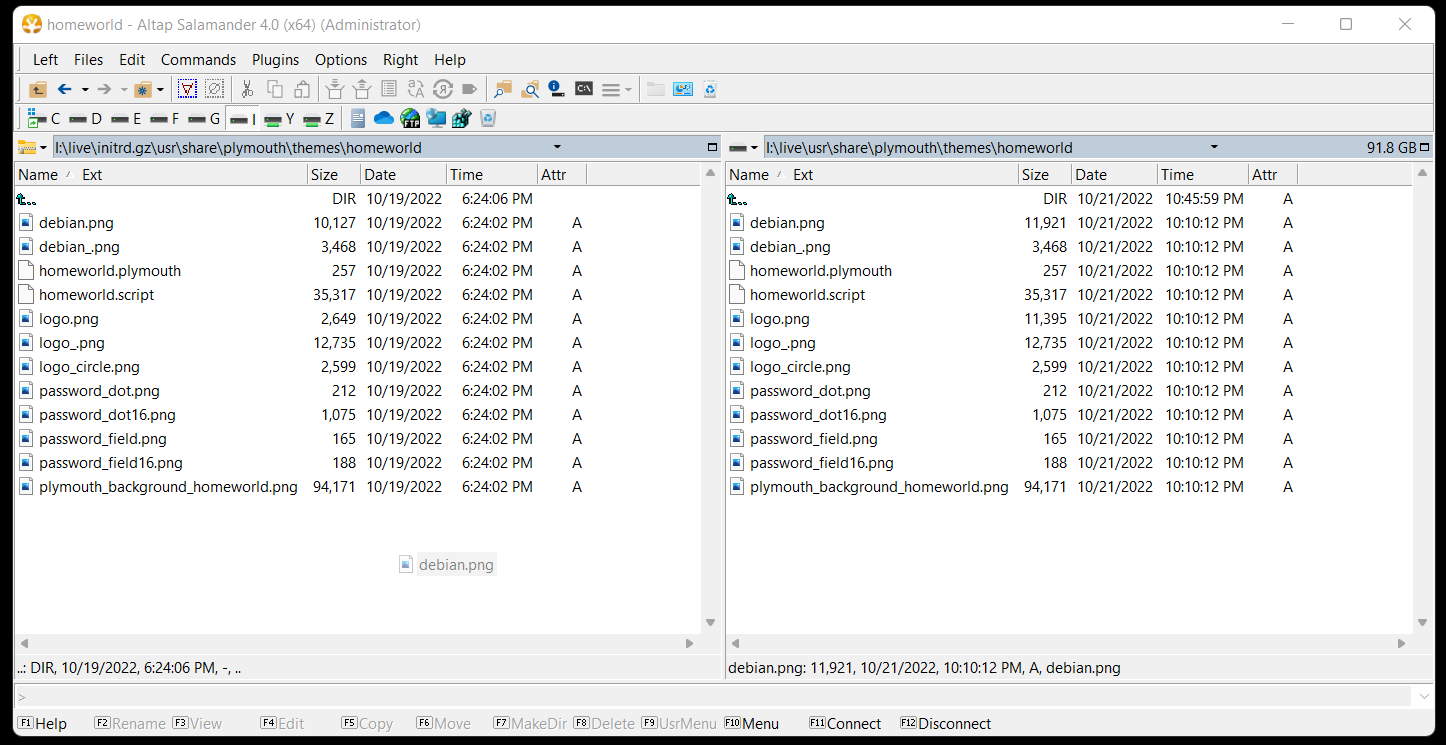
Task: Click the panel view mode icon
Action: point(611,89)
